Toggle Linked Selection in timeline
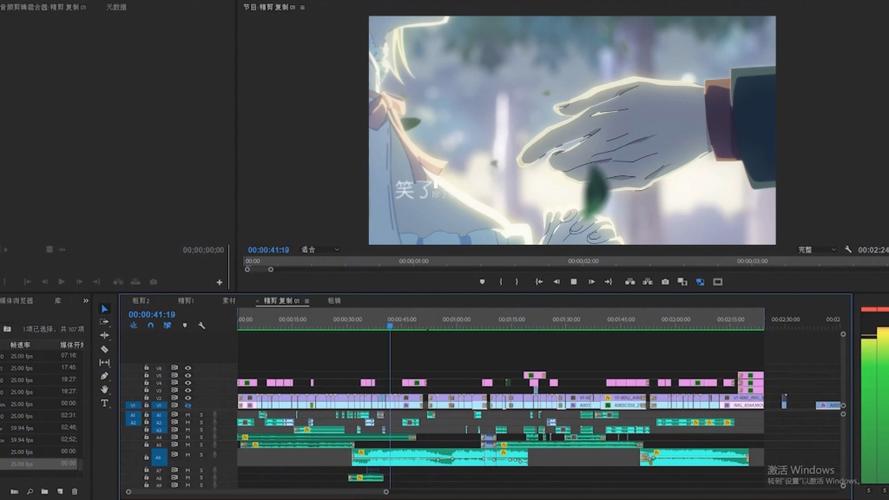The width and height of the screenshot is (889, 500). click(x=167, y=325)
